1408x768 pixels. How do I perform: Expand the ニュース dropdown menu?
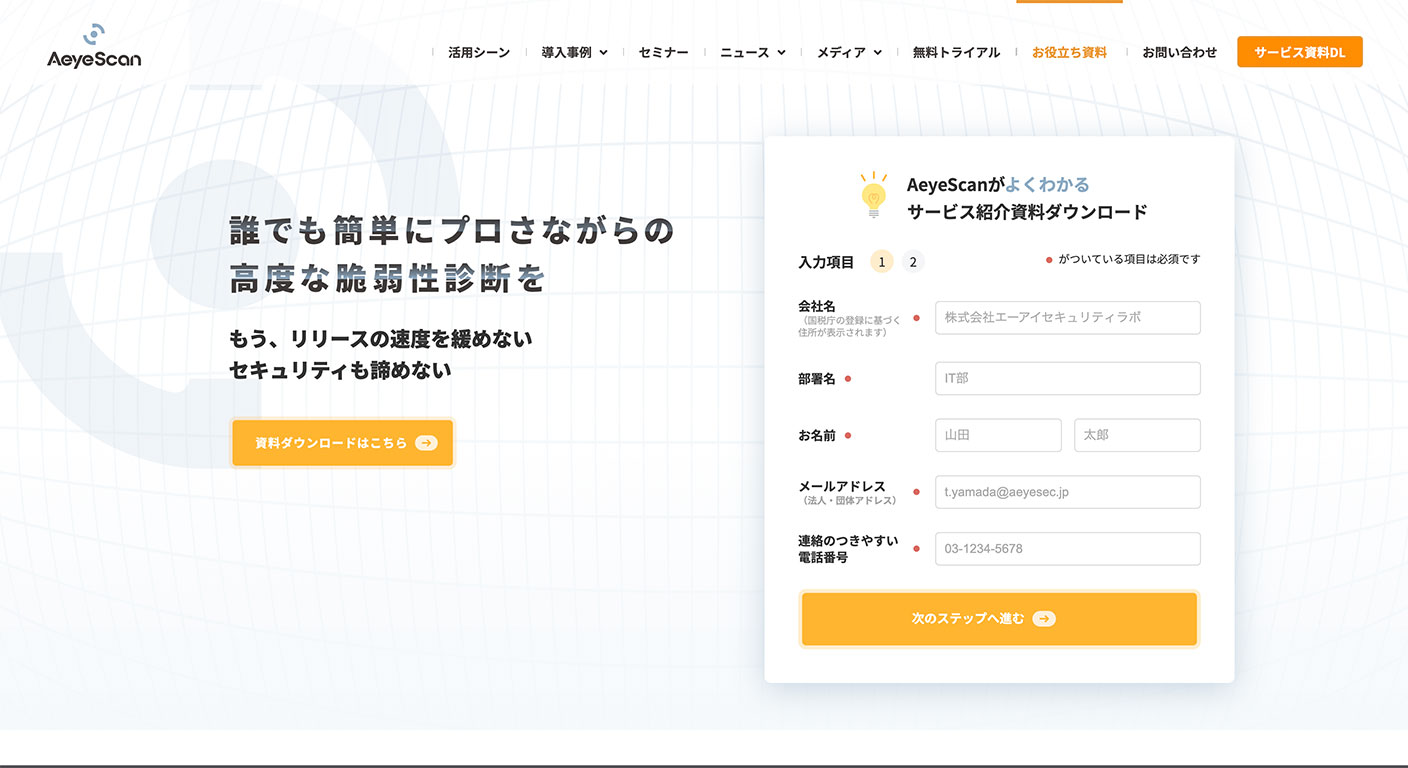[752, 52]
